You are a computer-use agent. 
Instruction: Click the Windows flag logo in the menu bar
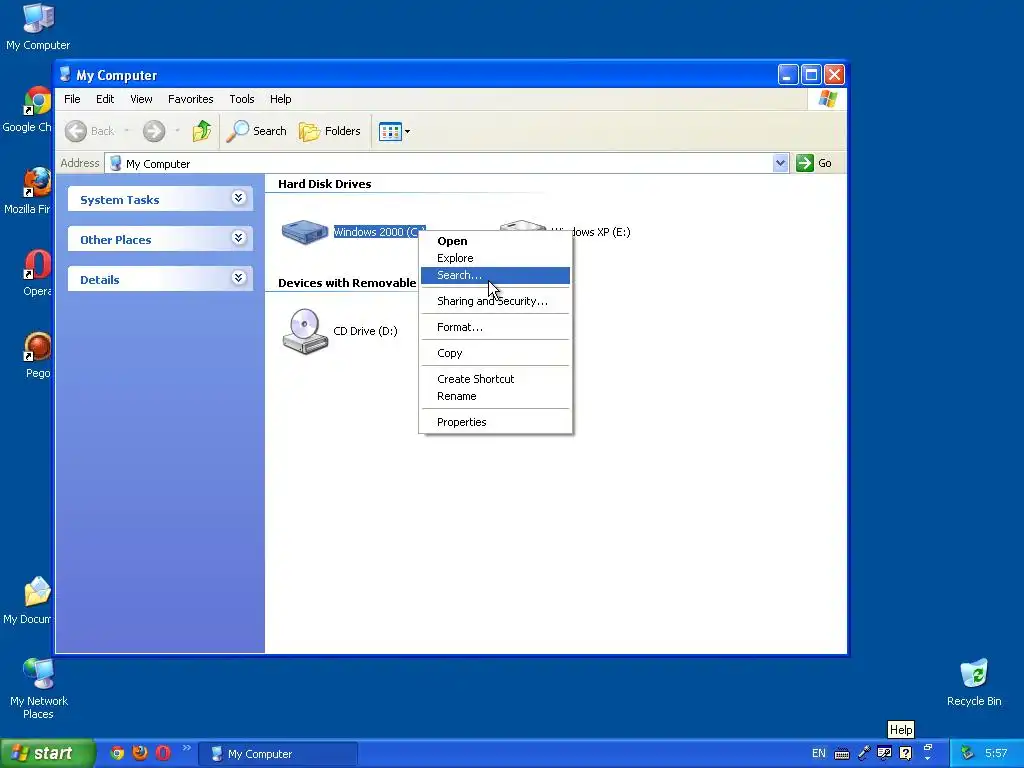point(827,99)
